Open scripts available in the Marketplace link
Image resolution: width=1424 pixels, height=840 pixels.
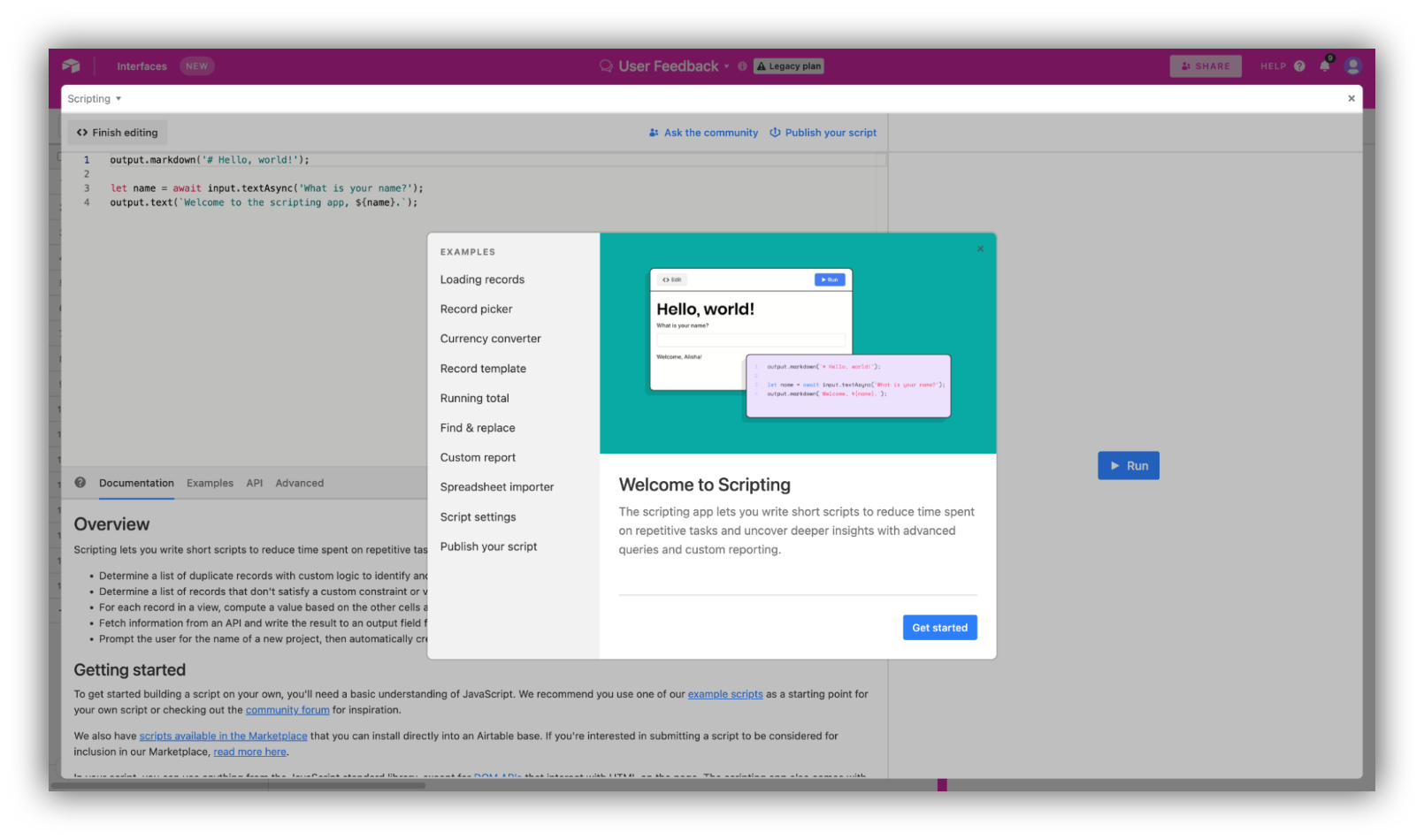pos(223,736)
